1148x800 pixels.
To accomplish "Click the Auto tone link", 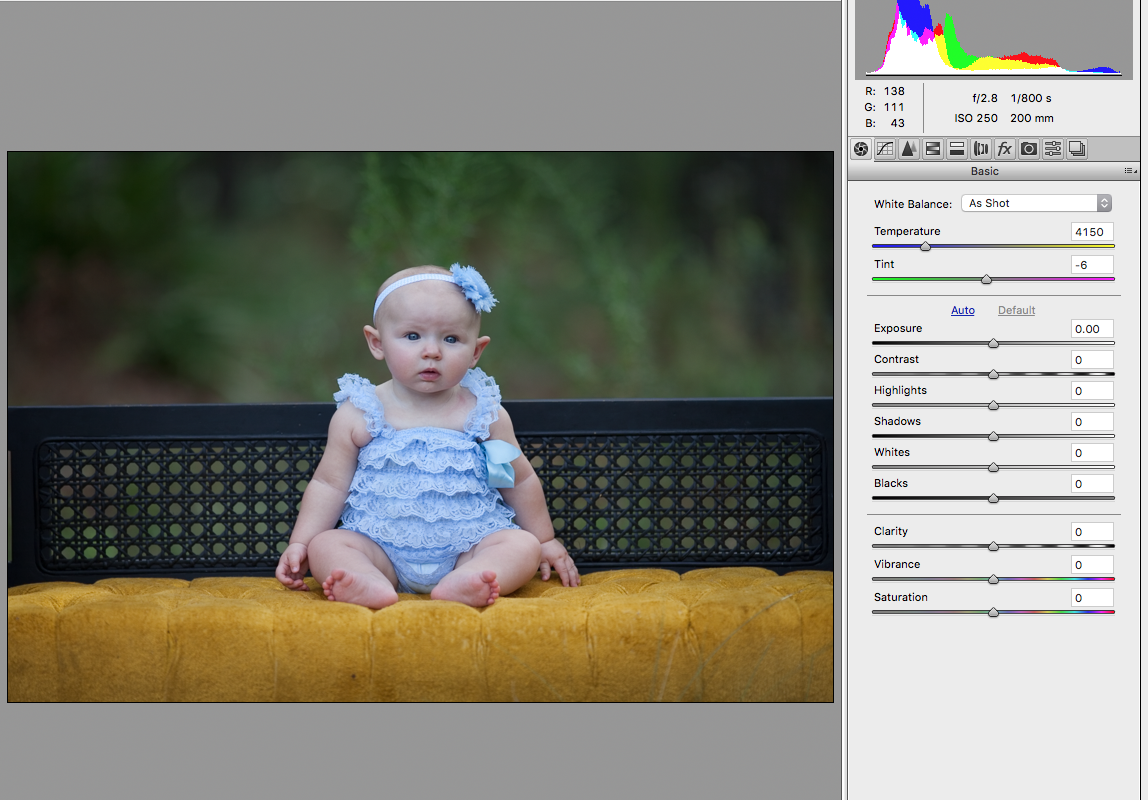I will (963, 310).
